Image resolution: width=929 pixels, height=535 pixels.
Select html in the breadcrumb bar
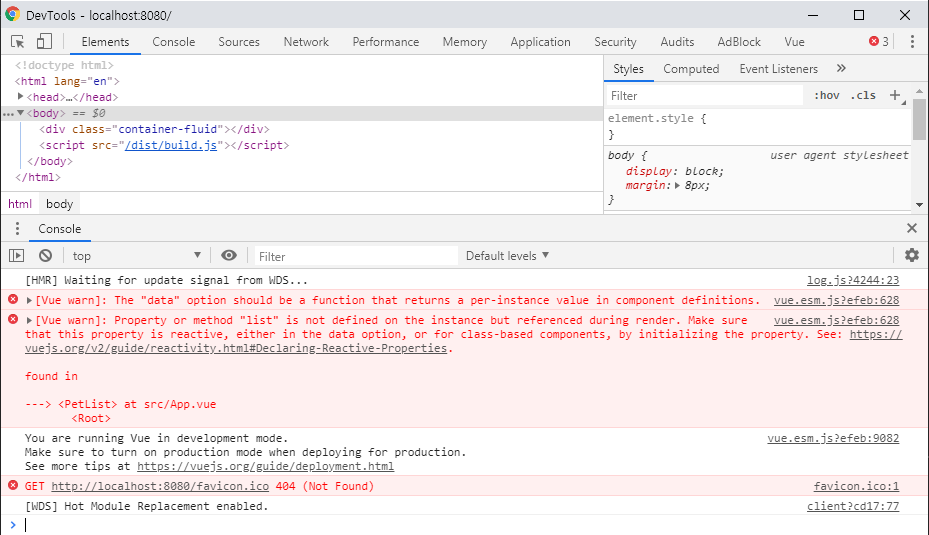(x=20, y=204)
